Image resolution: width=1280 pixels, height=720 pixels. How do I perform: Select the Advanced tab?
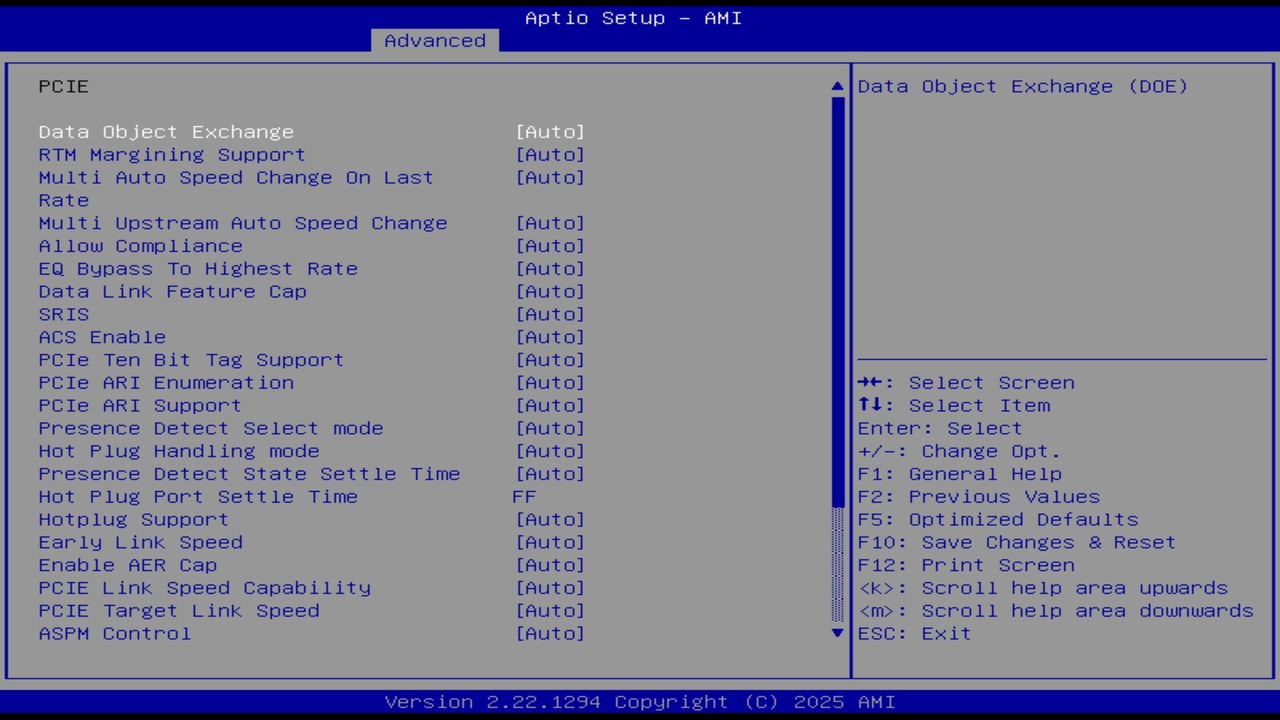pyautogui.click(x=434, y=40)
